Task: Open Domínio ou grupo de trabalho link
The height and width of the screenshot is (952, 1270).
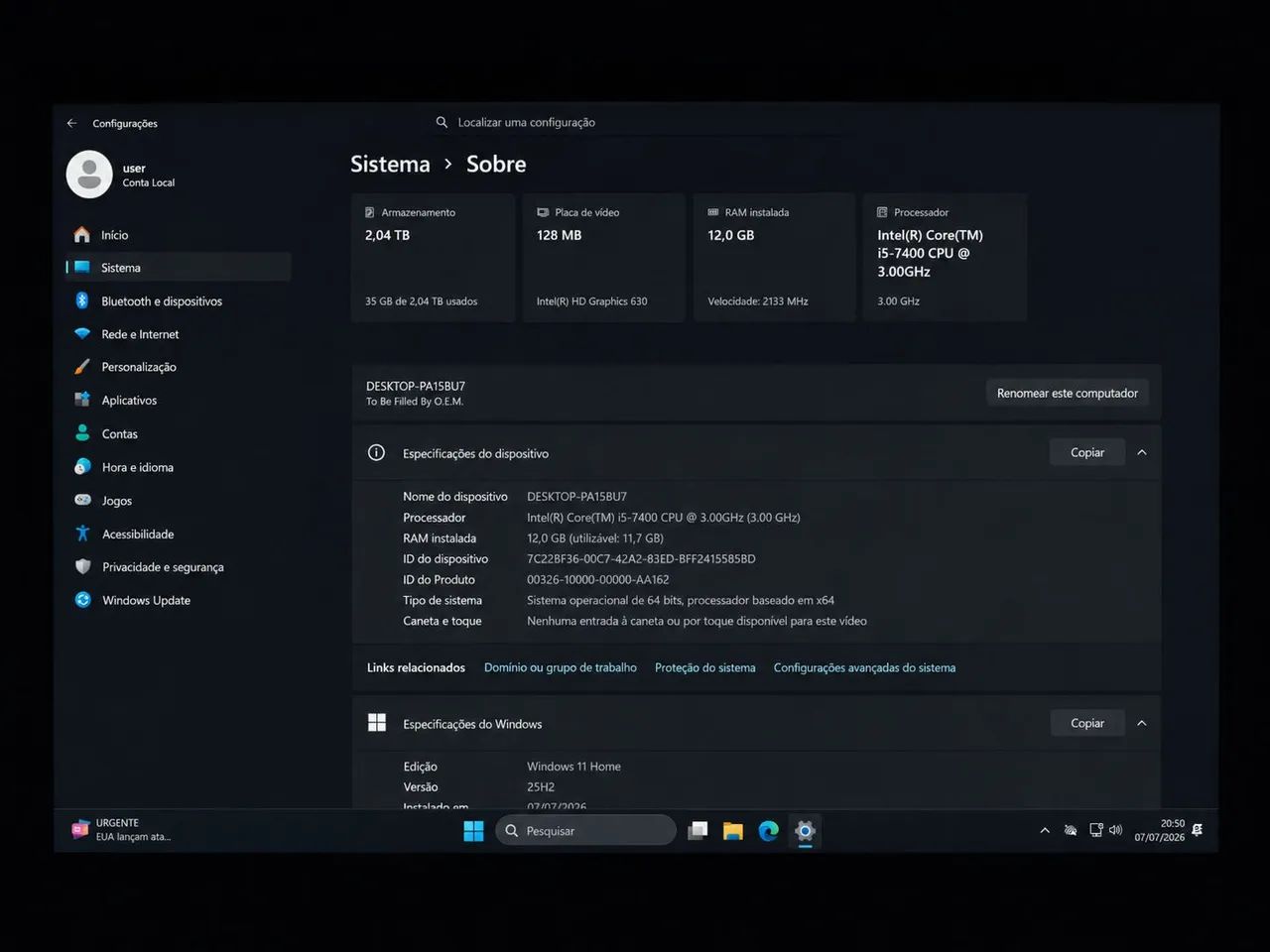Action: click(561, 667)
